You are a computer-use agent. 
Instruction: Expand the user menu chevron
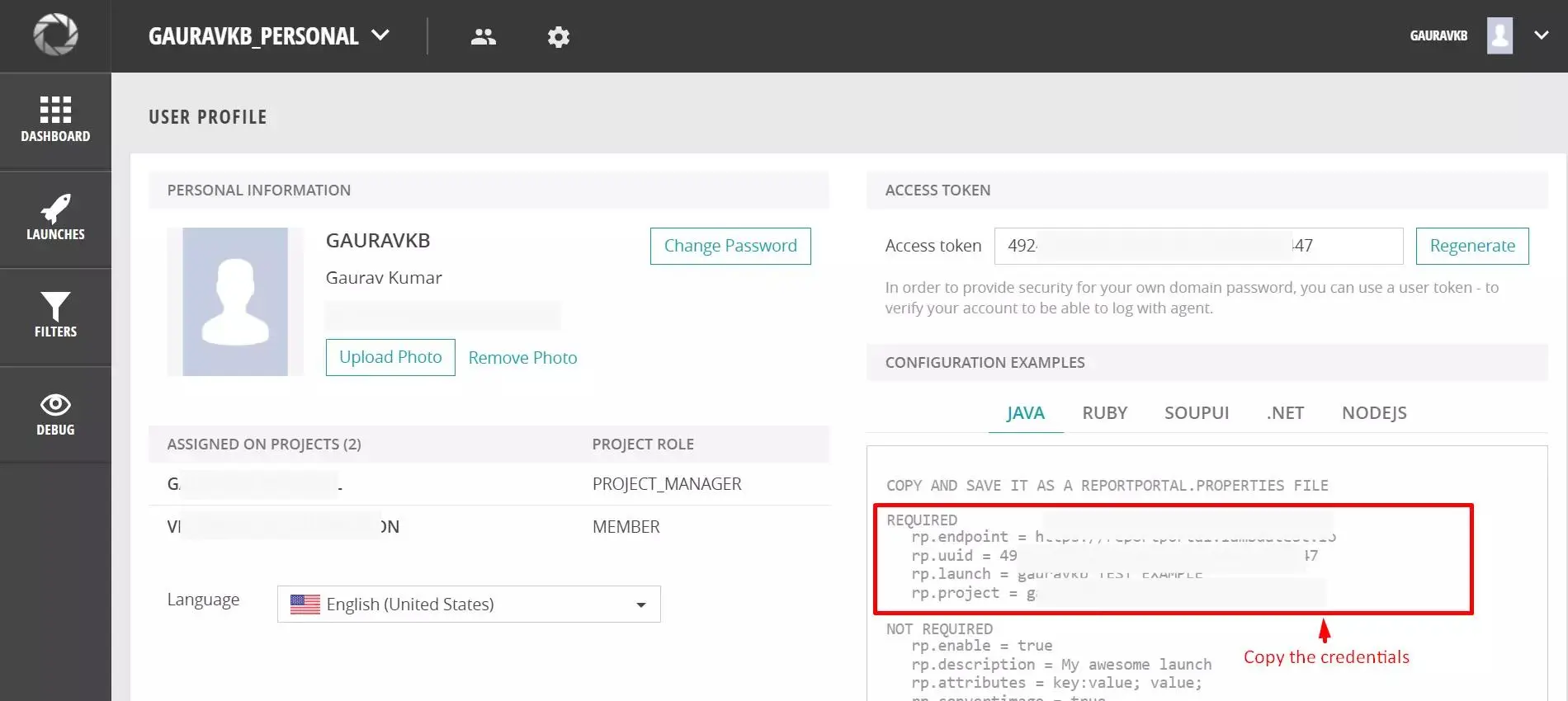[1541, 35]
